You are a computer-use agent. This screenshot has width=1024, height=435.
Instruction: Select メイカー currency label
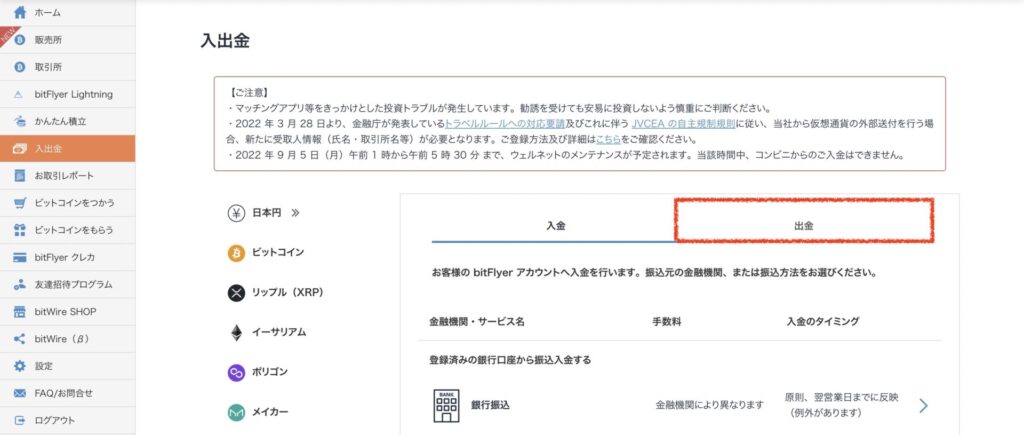[270, 413]
